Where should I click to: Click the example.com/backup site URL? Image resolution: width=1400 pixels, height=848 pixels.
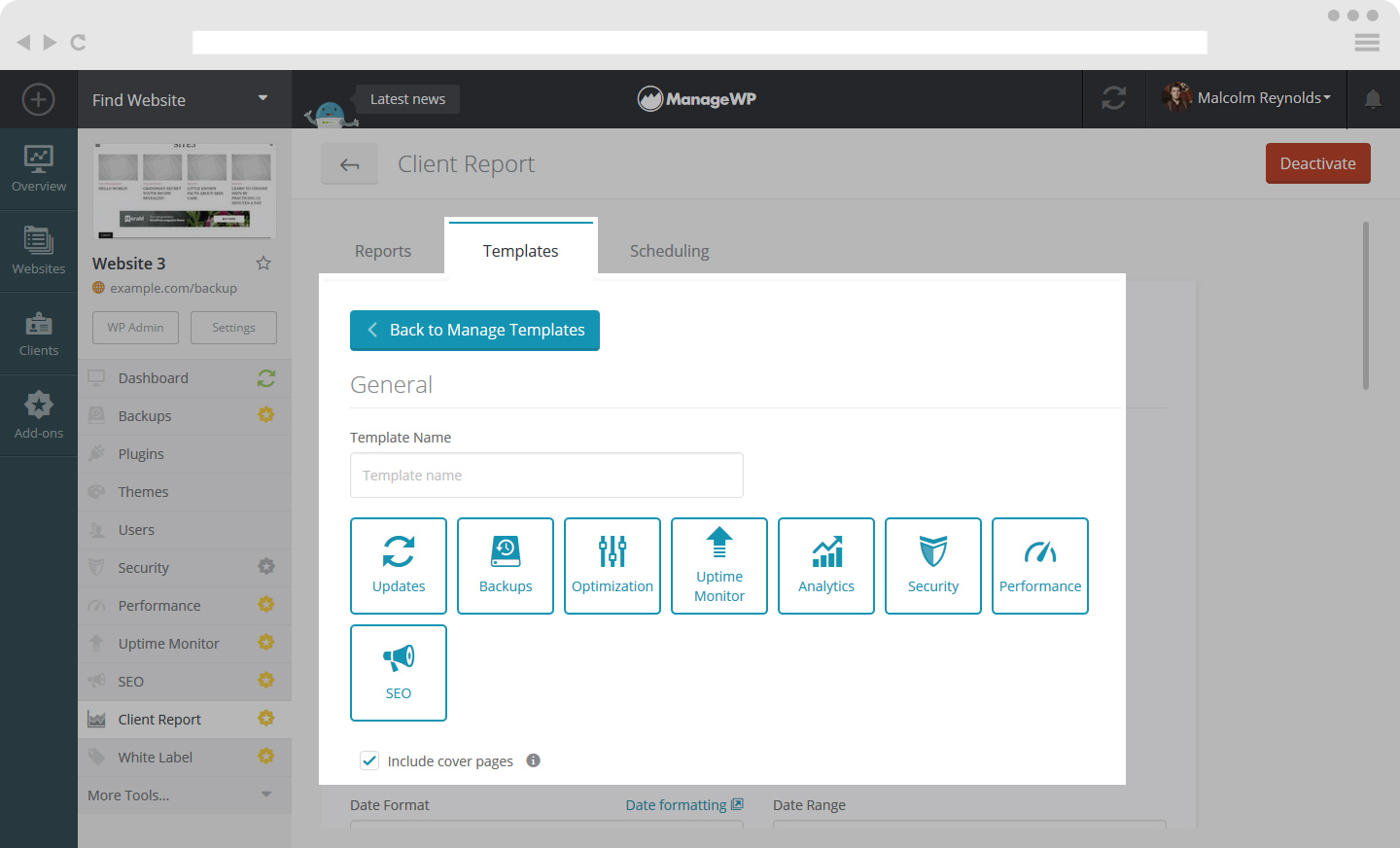173,288
